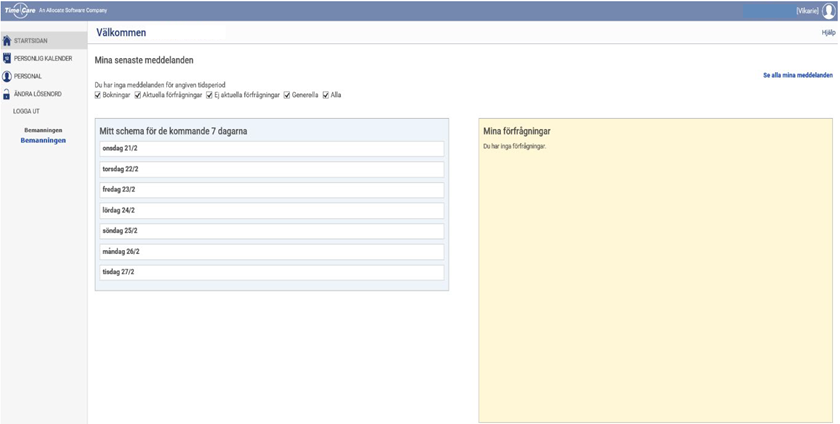Screen dimensions: 840x424
Task: Click the Personal person icon in sidebar
Action: coord(7,76)
